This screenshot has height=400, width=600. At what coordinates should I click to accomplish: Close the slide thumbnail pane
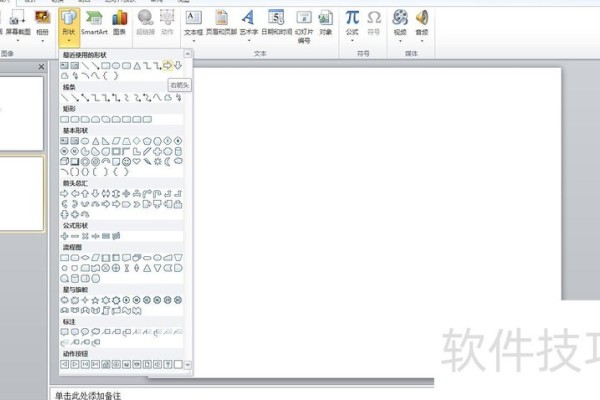[41, 67]
